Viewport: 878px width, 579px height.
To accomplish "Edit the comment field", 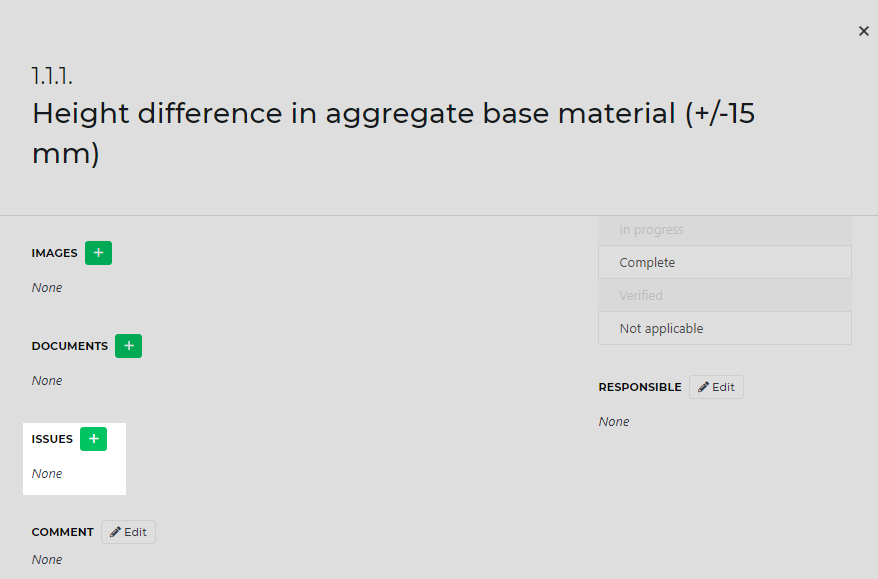I will click(x=128, y=532).
